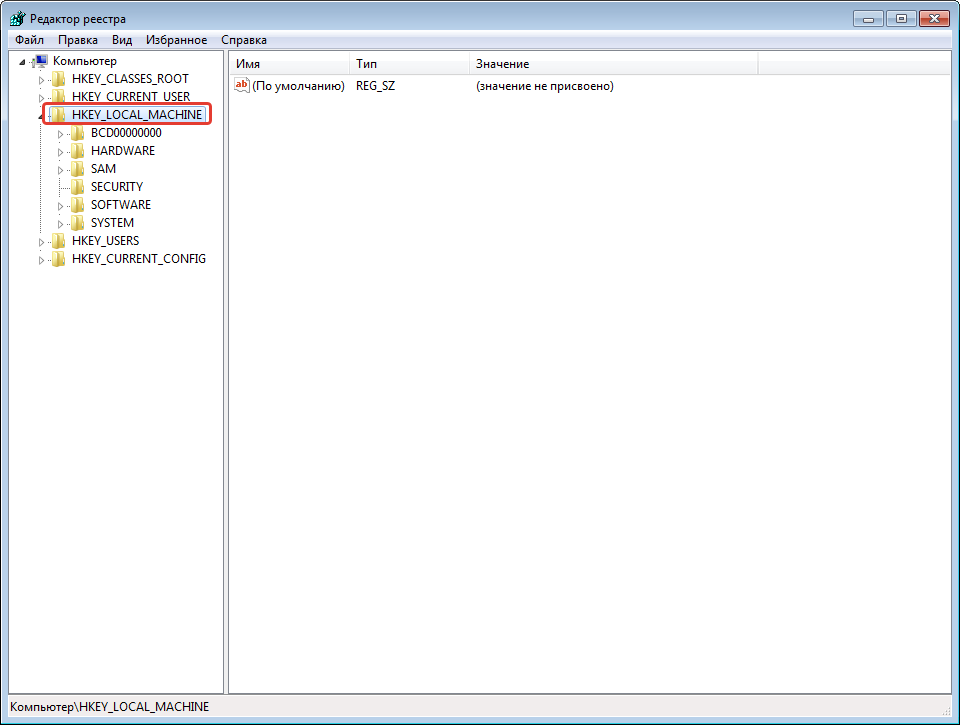Screen dimensions: 960x725
Task: Open the Избранное menu
Action: (176, 40)
